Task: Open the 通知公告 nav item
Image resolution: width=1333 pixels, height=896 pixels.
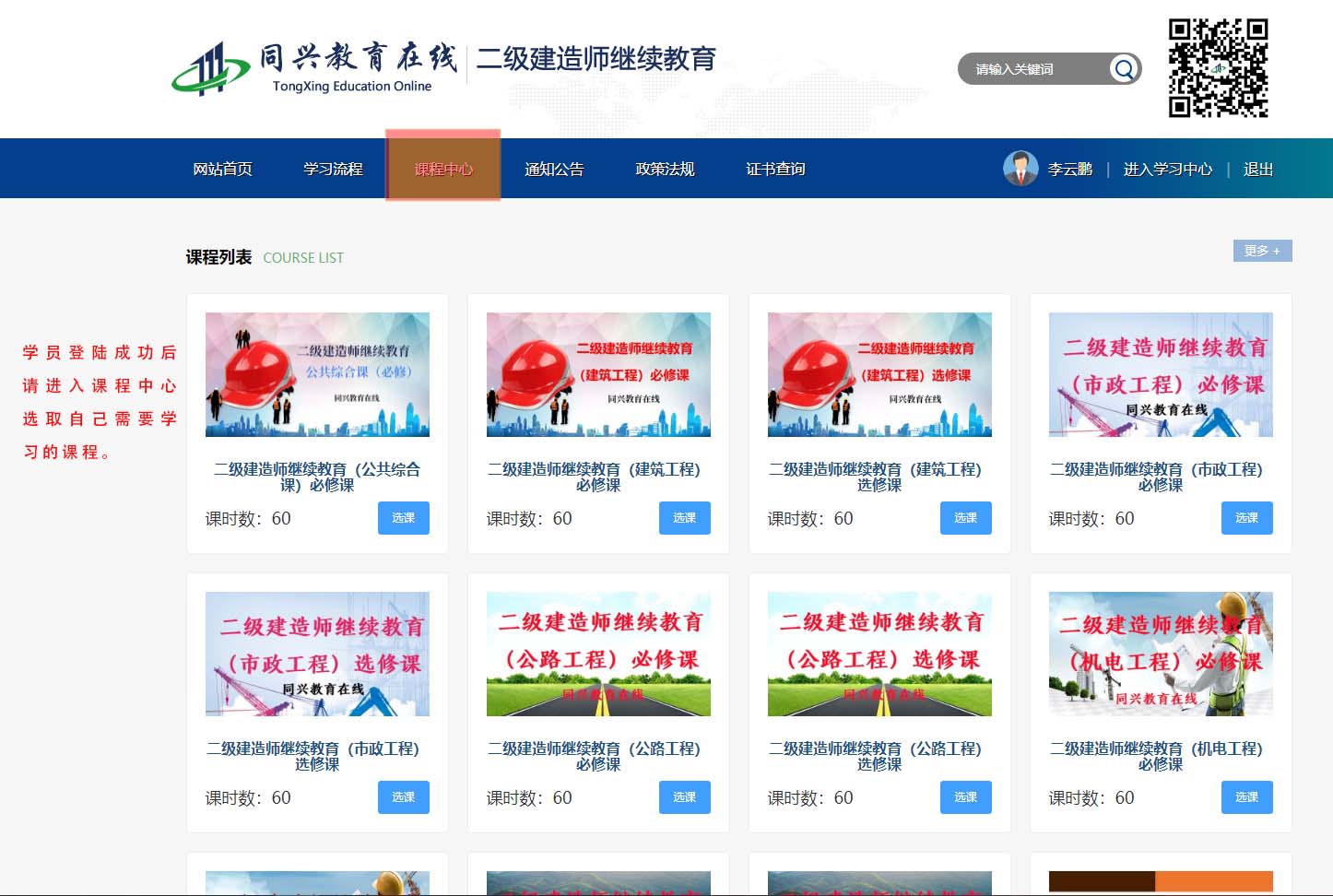Action: point(554,169)
